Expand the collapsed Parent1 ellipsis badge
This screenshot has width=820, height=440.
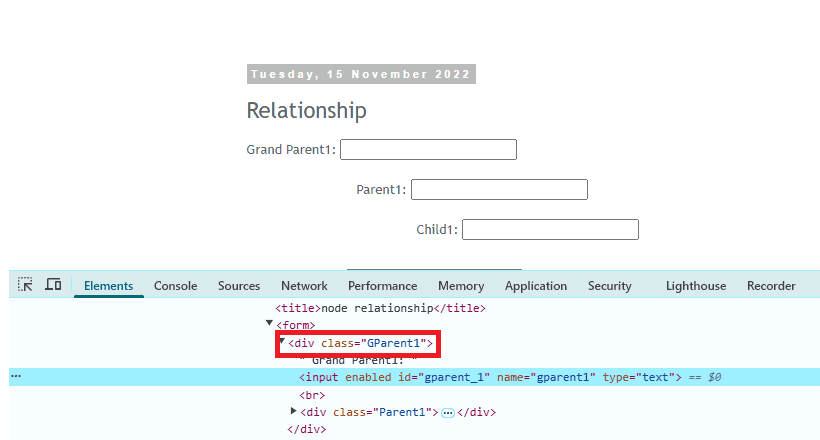tap(448, 412)
